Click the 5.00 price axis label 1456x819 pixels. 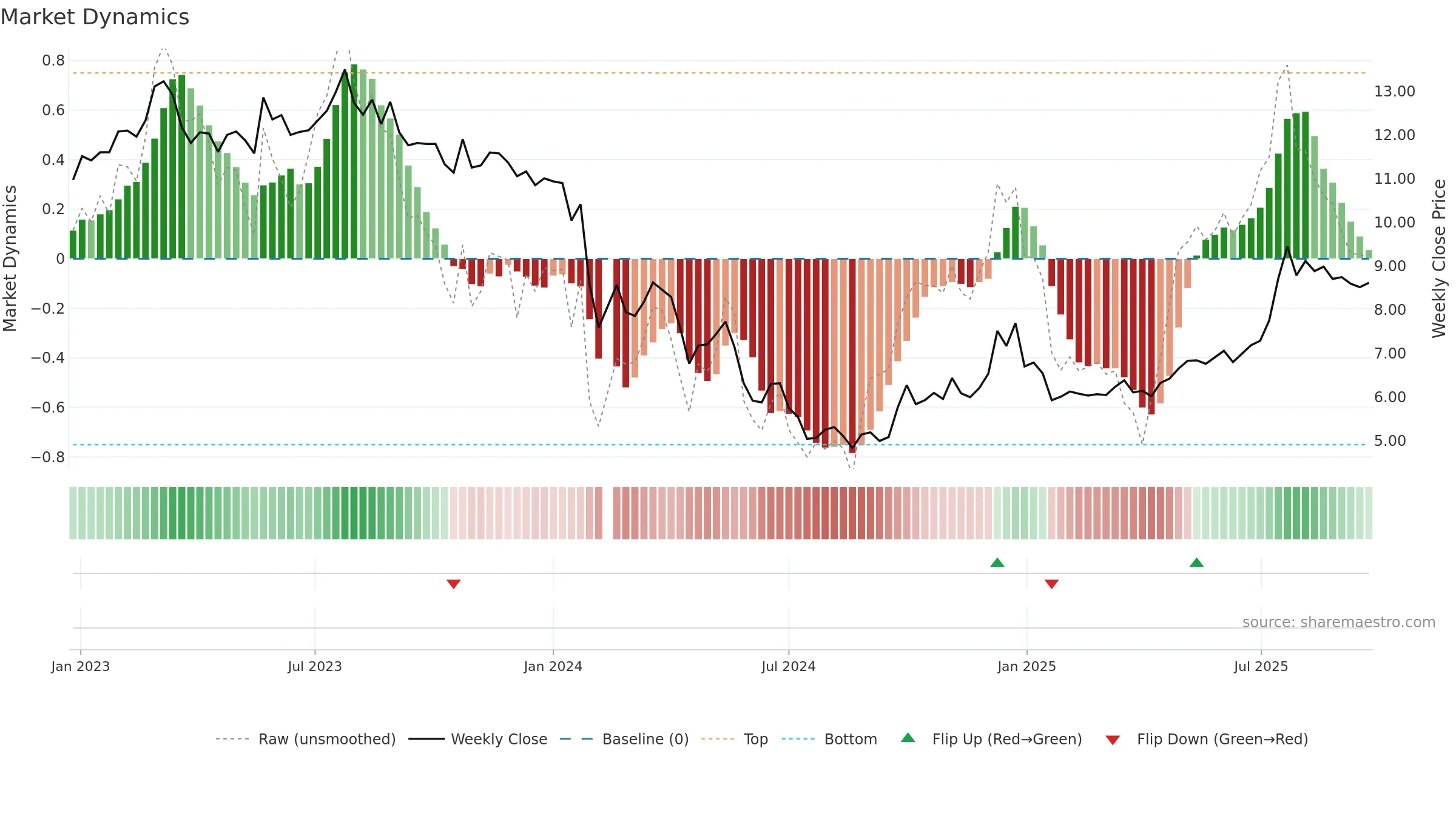pos(1390,440)
